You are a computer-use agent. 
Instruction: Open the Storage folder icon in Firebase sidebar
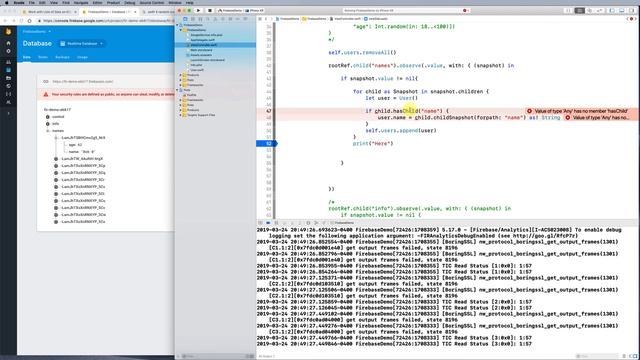click(8, 78)
